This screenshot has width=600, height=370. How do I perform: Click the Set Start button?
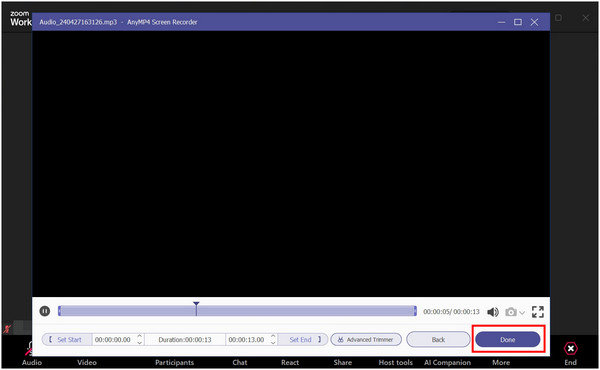pyautogui.click(x=67, y=339)
